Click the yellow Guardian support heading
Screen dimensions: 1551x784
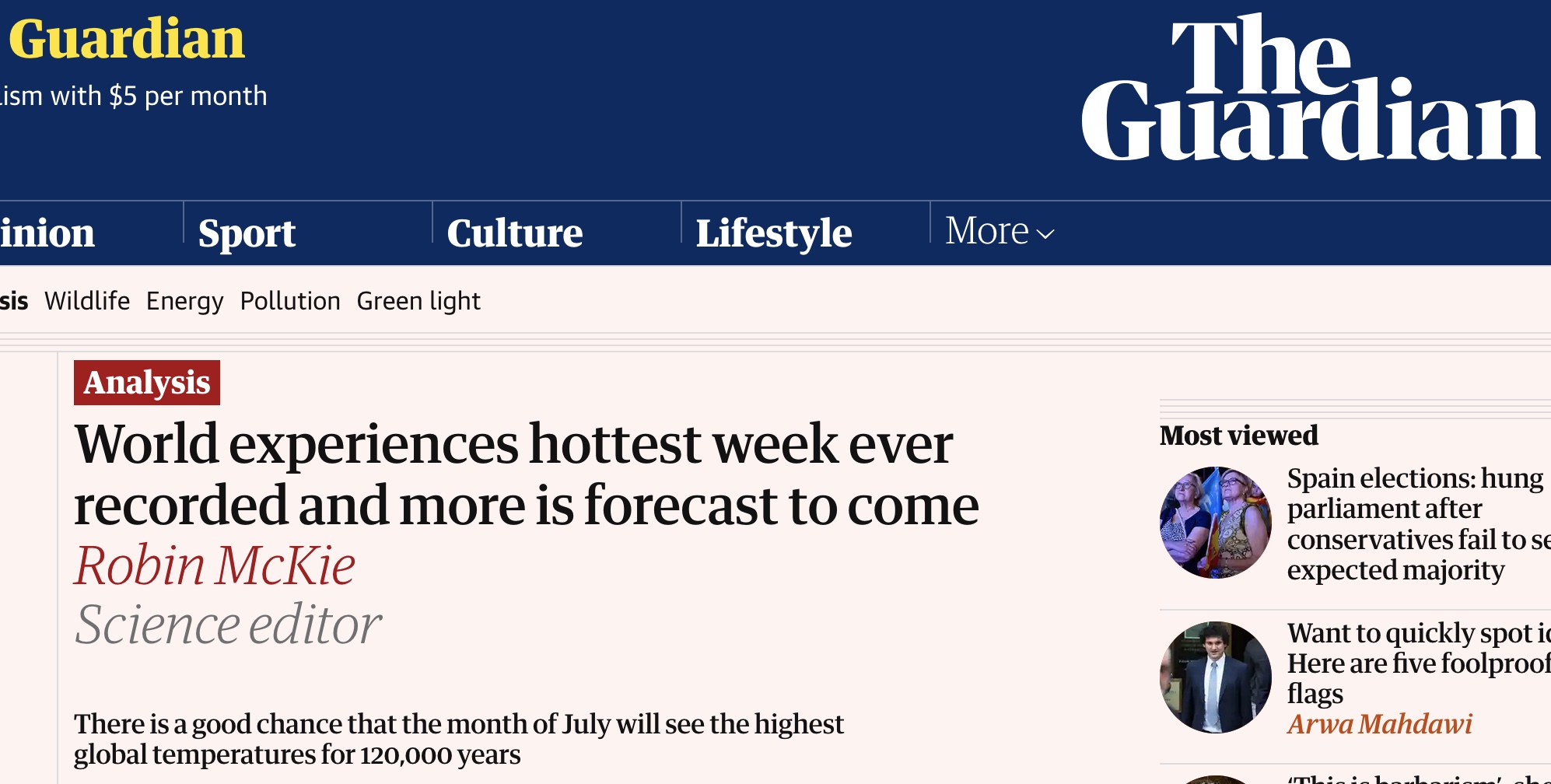click(x=126, y=39)
